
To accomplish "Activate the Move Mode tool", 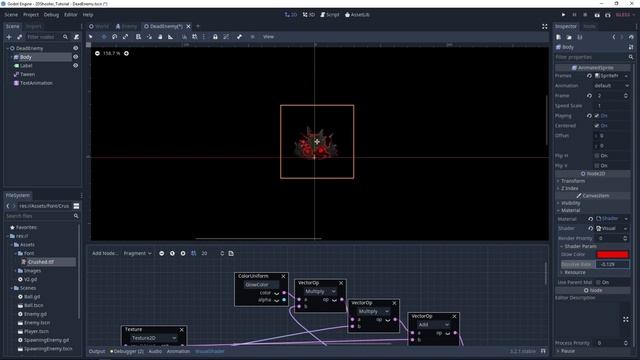I will [x=104, y=37].
